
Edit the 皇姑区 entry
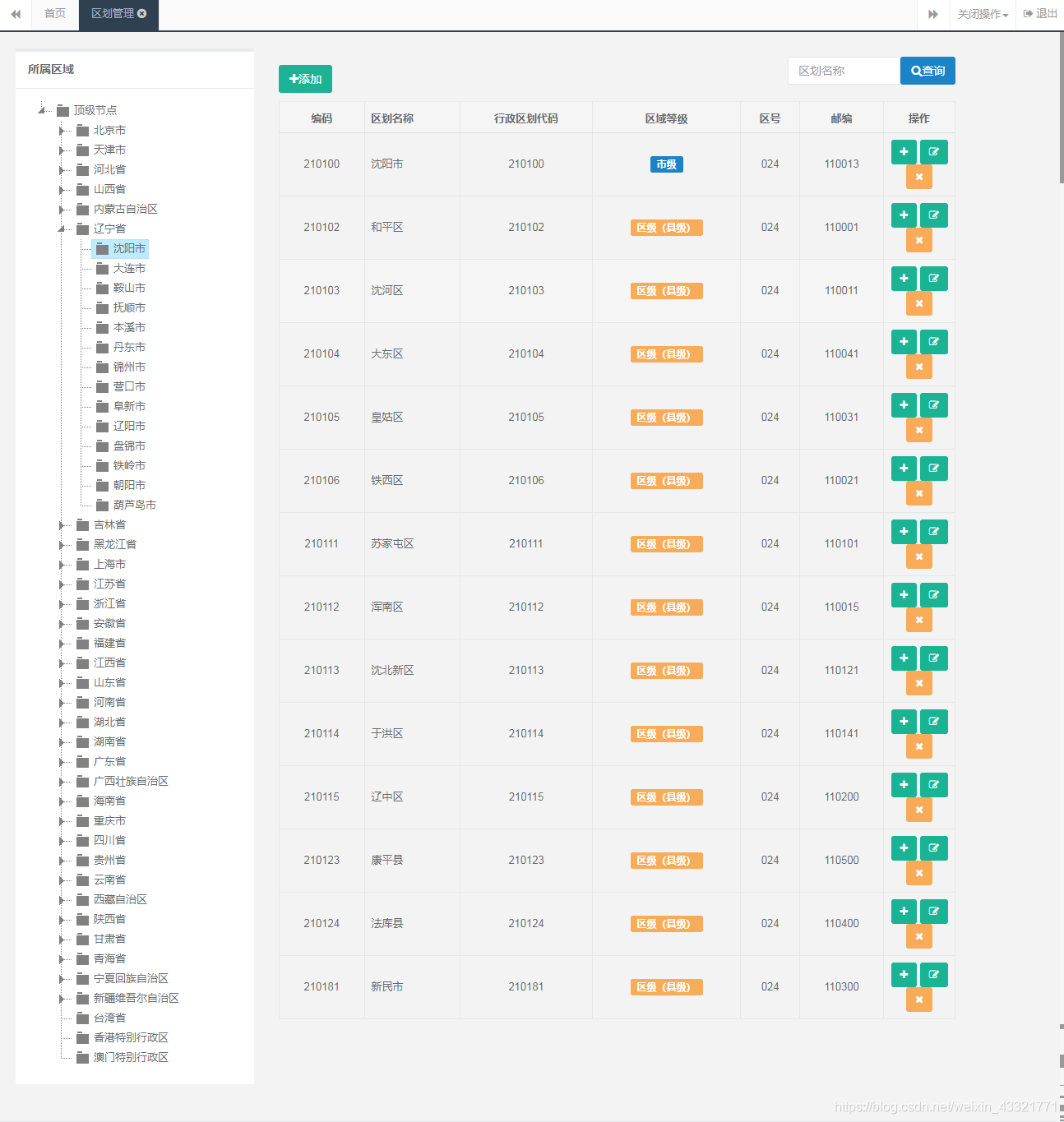(x=934, y=405)
